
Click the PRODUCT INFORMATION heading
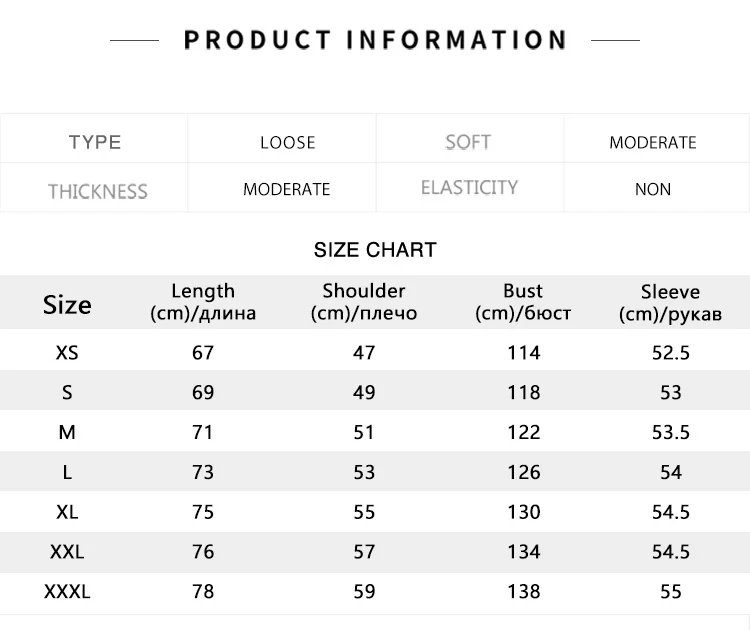pos(375,40)
